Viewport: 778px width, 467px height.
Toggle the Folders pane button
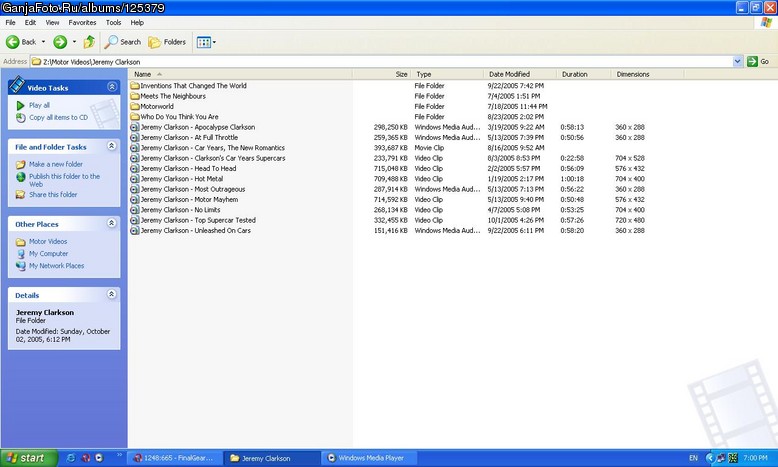point(167,42)
